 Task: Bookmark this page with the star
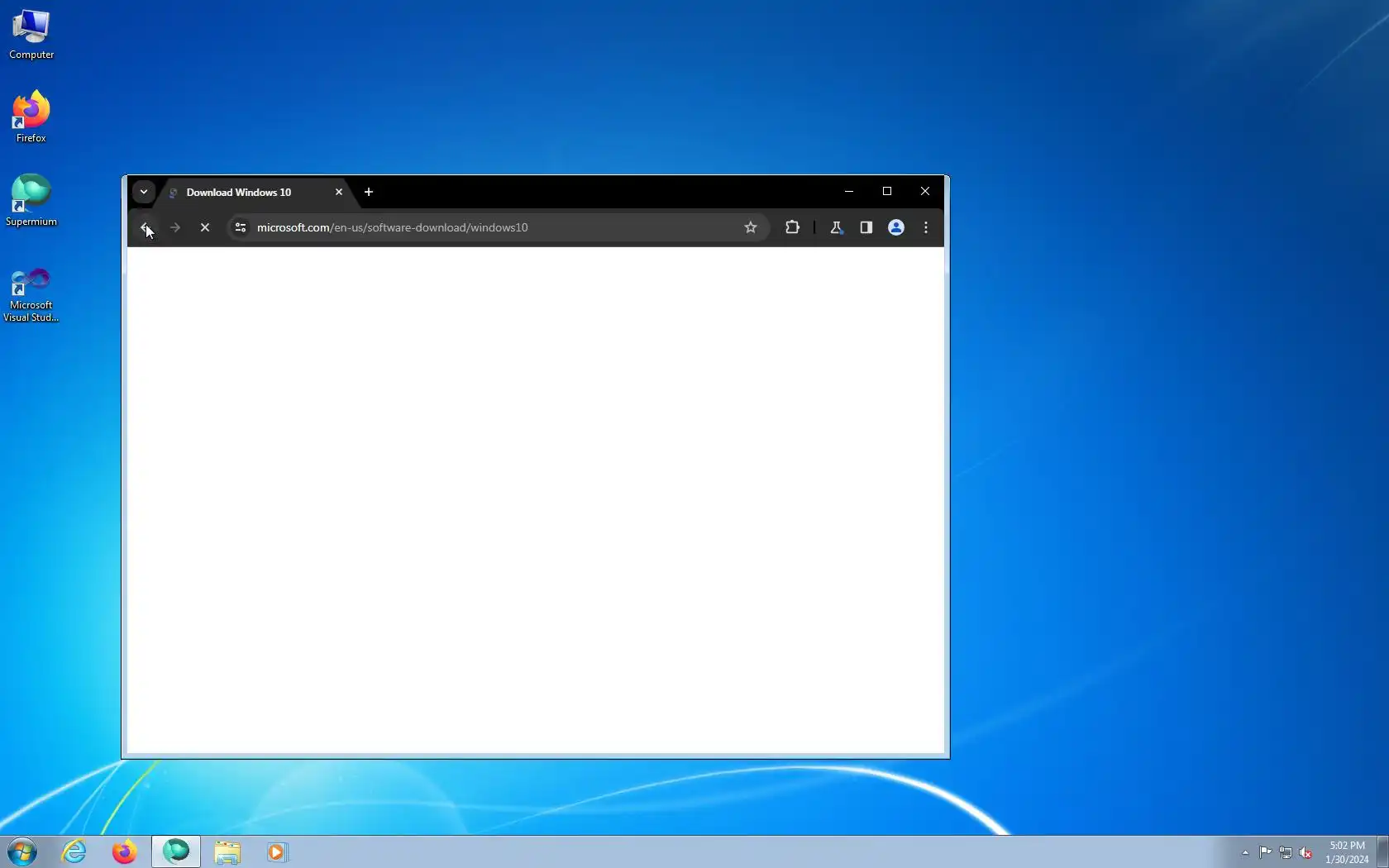[751, 227]
